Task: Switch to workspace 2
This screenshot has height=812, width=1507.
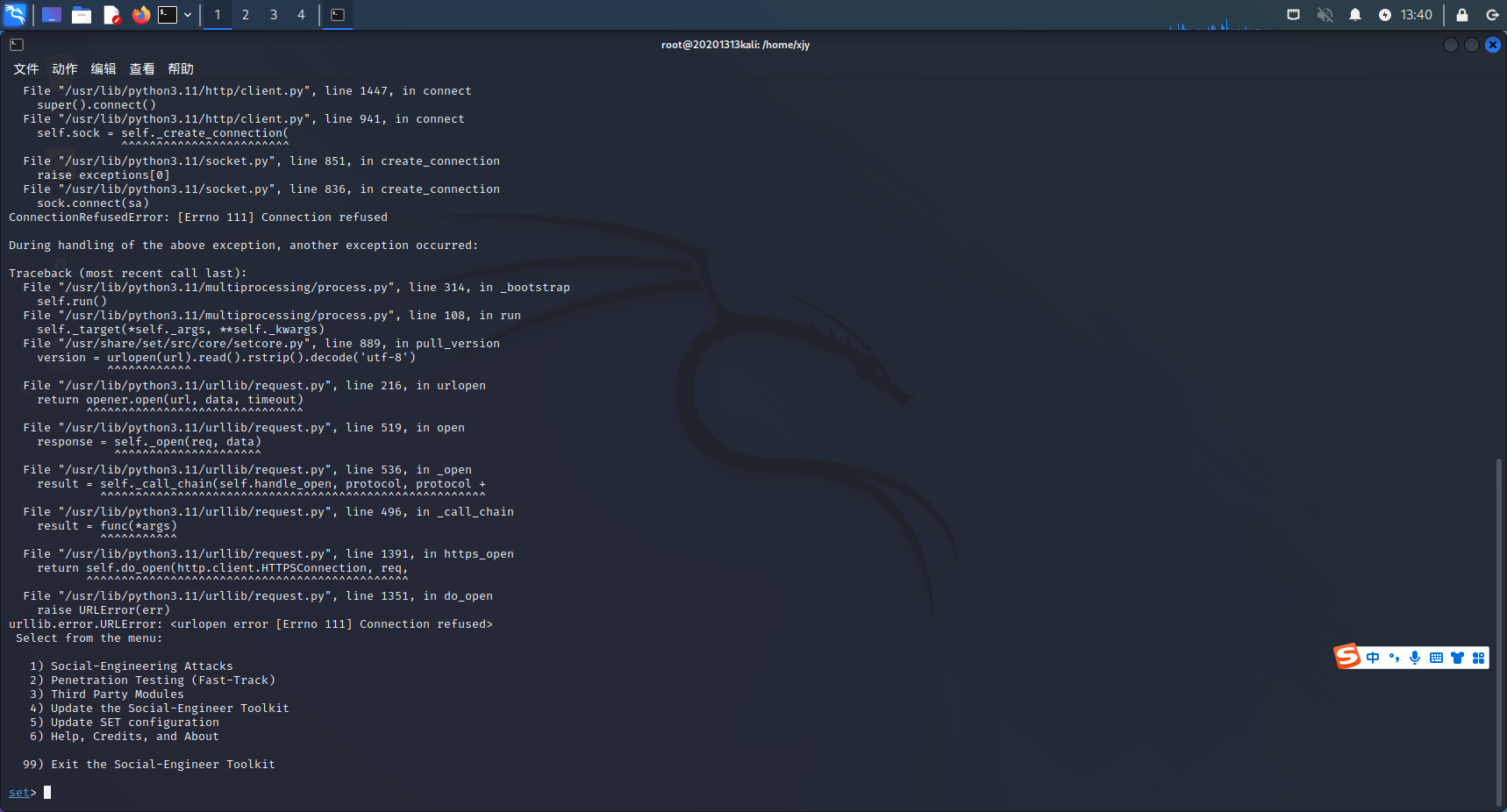Action: tap(246, 15)
